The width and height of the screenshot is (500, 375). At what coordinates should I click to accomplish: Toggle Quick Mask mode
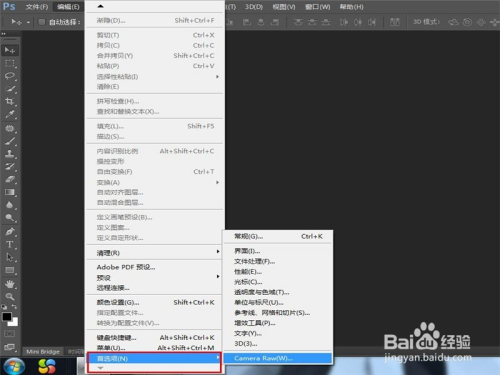point(10,334)
